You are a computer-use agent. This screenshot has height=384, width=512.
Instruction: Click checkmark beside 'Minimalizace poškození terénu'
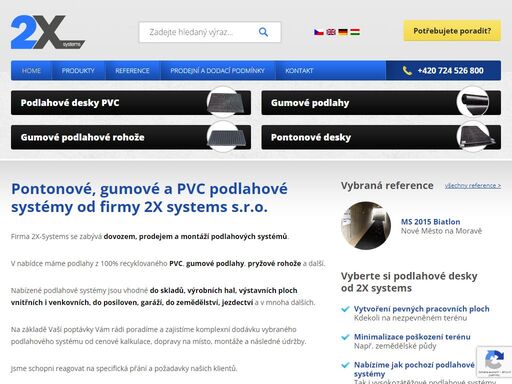(x=345, y=337)
